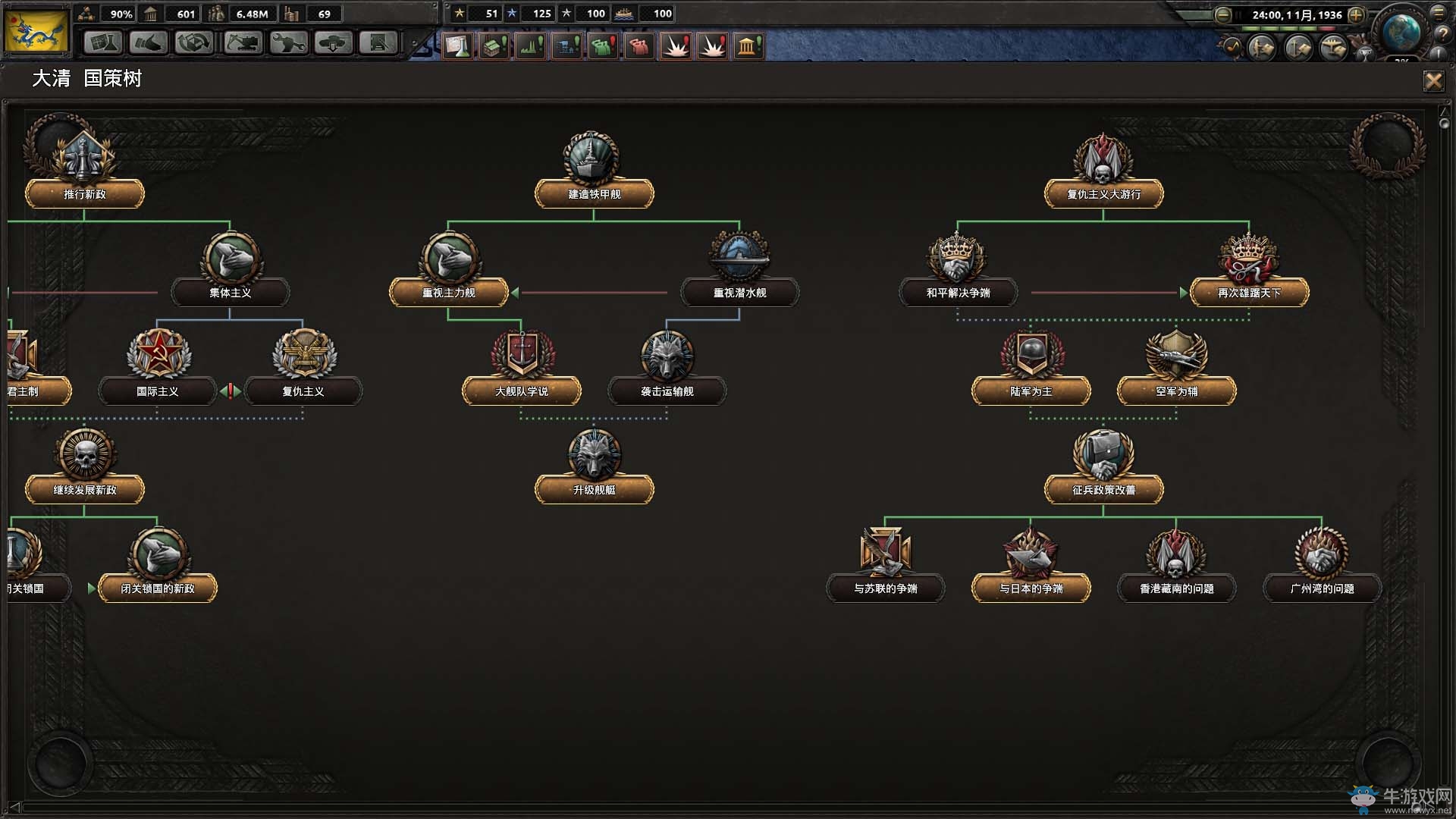Select the 复仇主义大游行 focus
Image resolution: width=1456 pixels, height=819 pixels.
(1104, 194)
